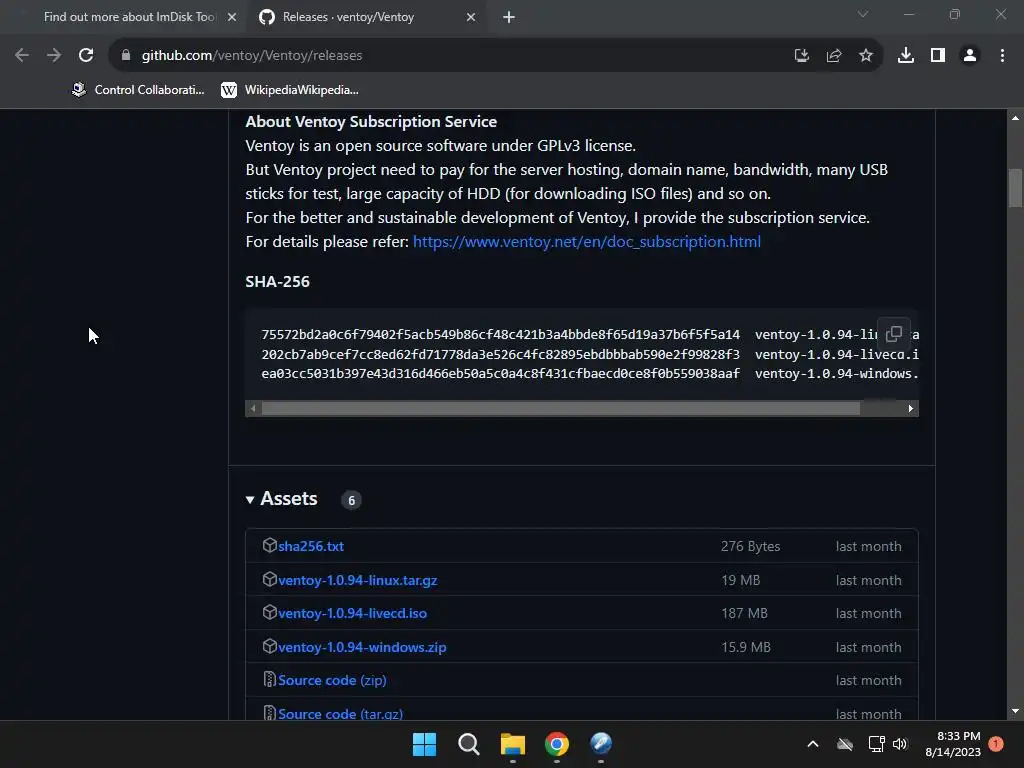Download ventoy-1.0.94-windows.zip
The width and height of the screenshot is (1024, 768).
[362, 648]
